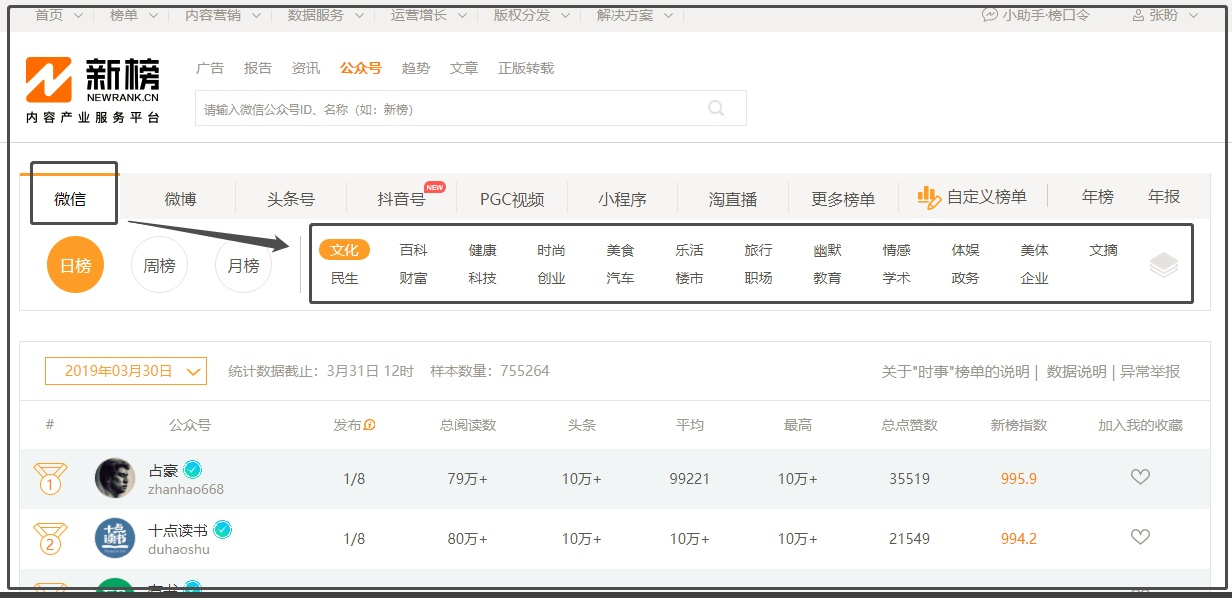Expand the 版权分发 top menu
This screenshot has height=598, width=1232.
point(532,15)
